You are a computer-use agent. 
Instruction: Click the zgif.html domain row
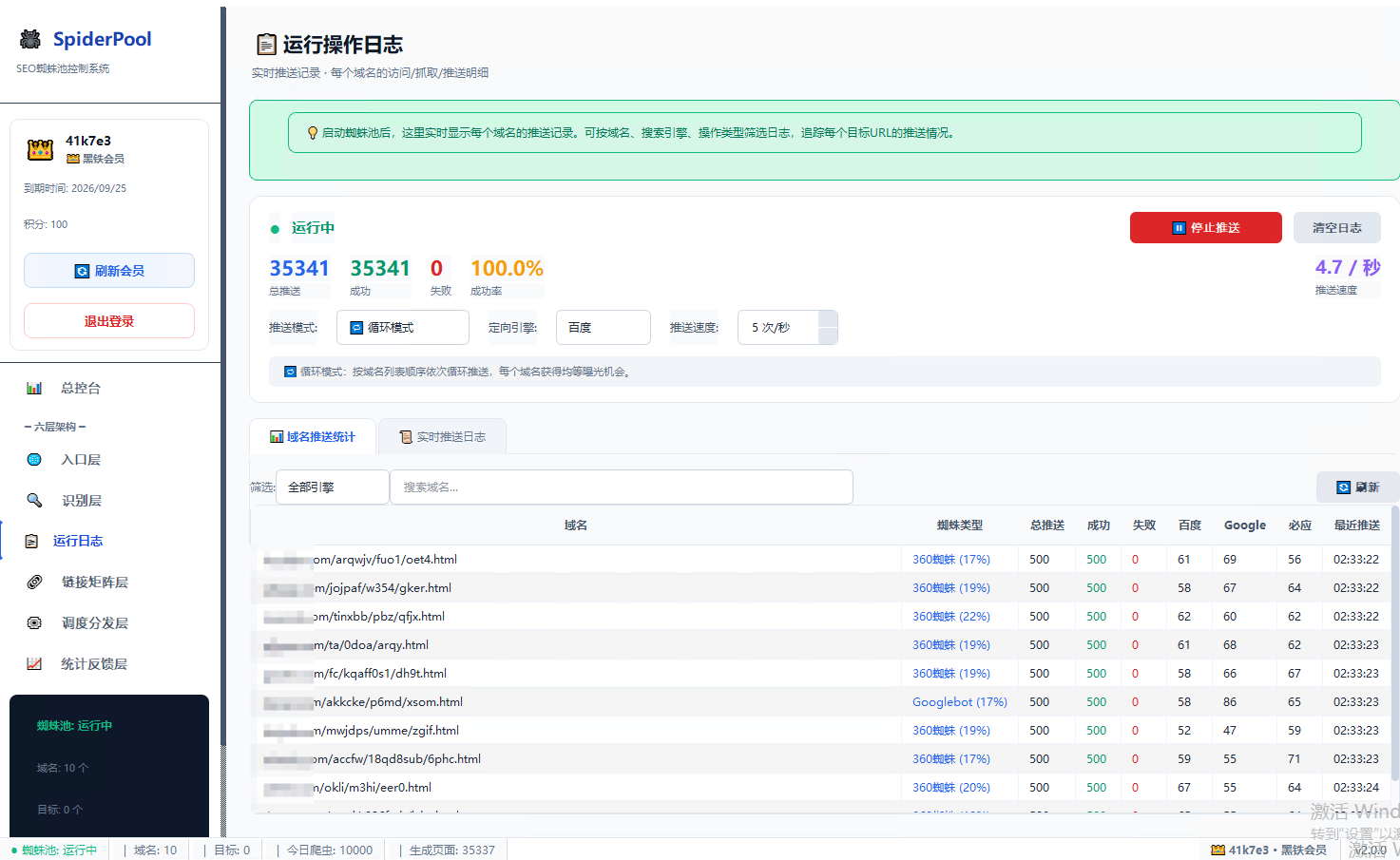[x=821, y=731]
